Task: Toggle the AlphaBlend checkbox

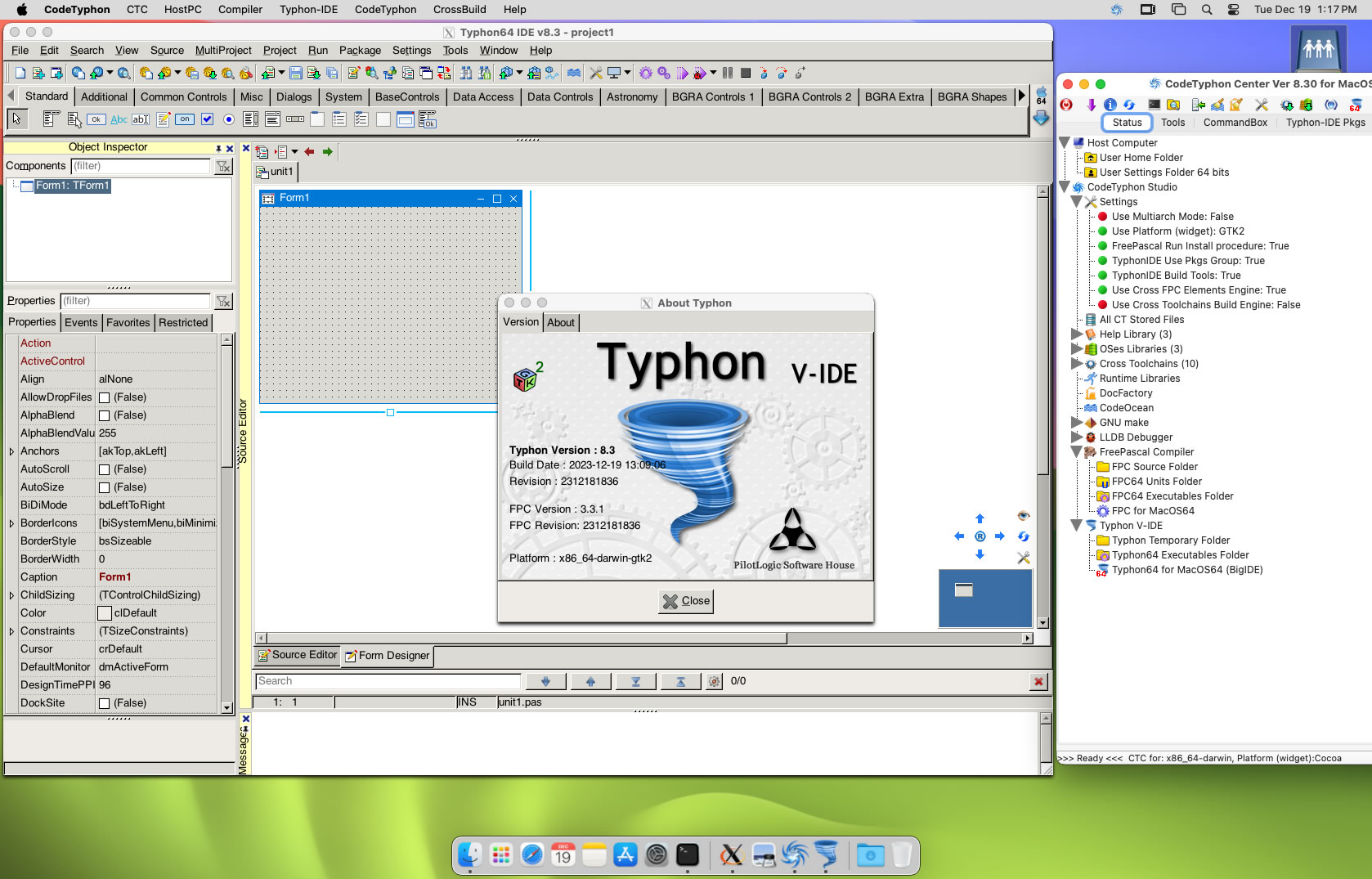Action: click(104, 415)
